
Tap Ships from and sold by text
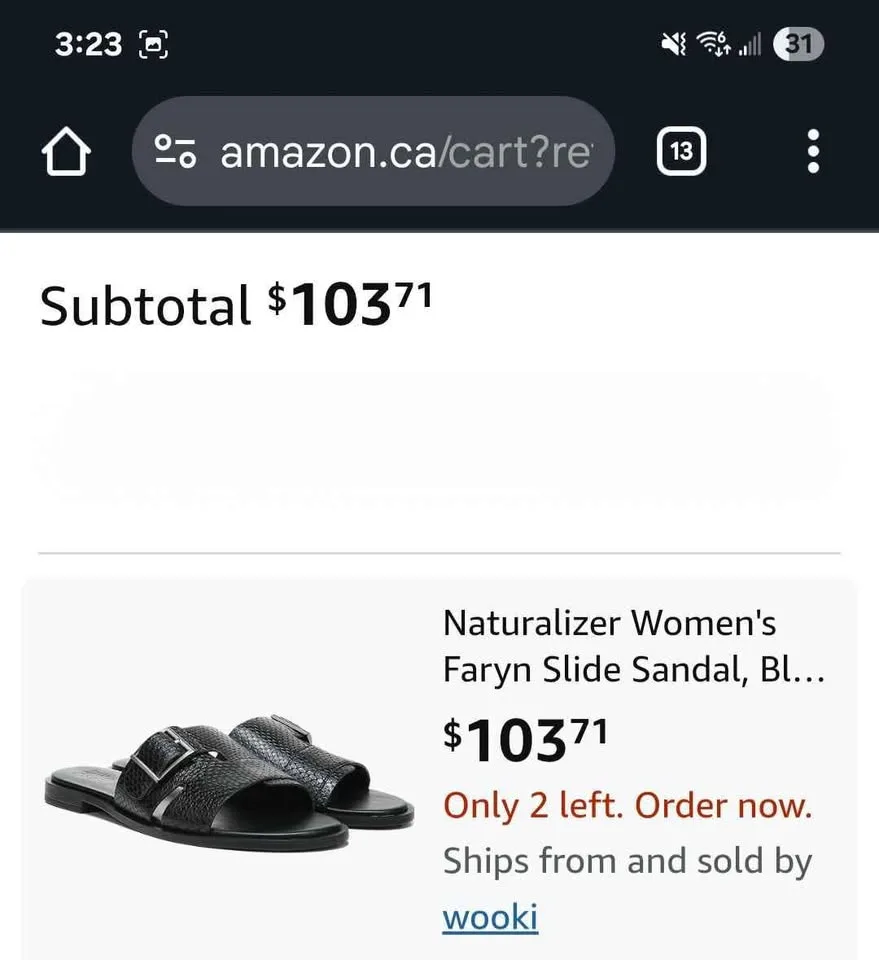coord(627,860)
